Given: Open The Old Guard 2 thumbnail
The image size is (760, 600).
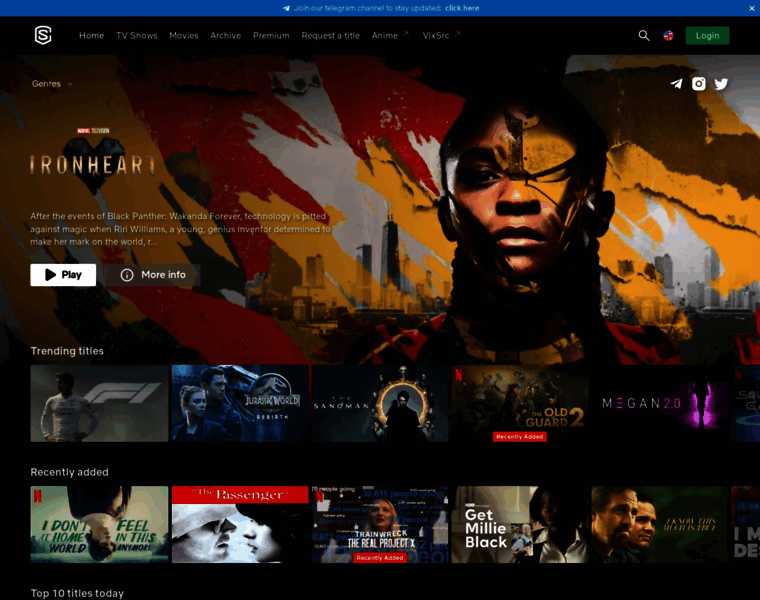Looking at the screenshot, I should click(520, 403).
